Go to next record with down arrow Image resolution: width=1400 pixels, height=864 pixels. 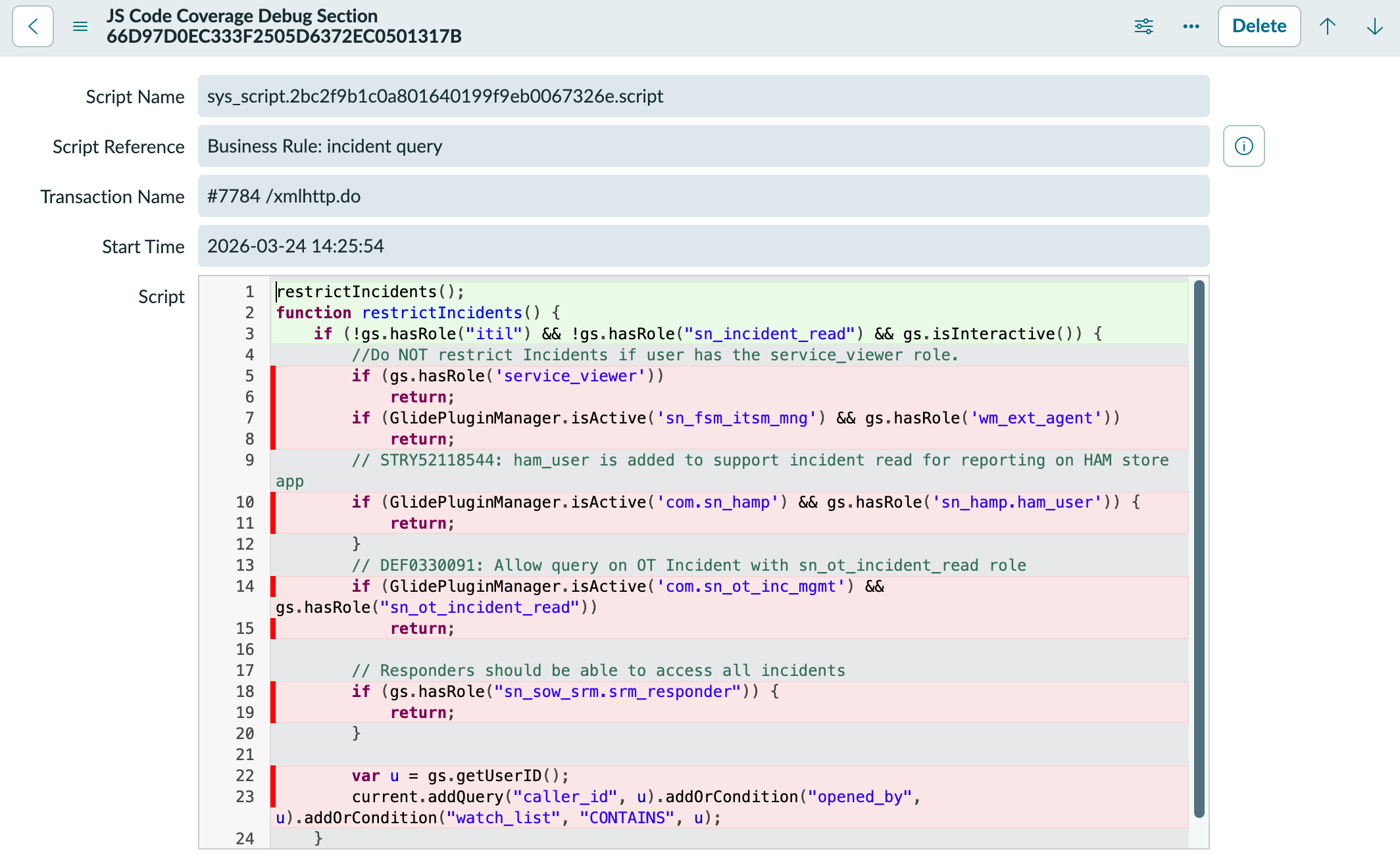click(x=1375, y=26)
